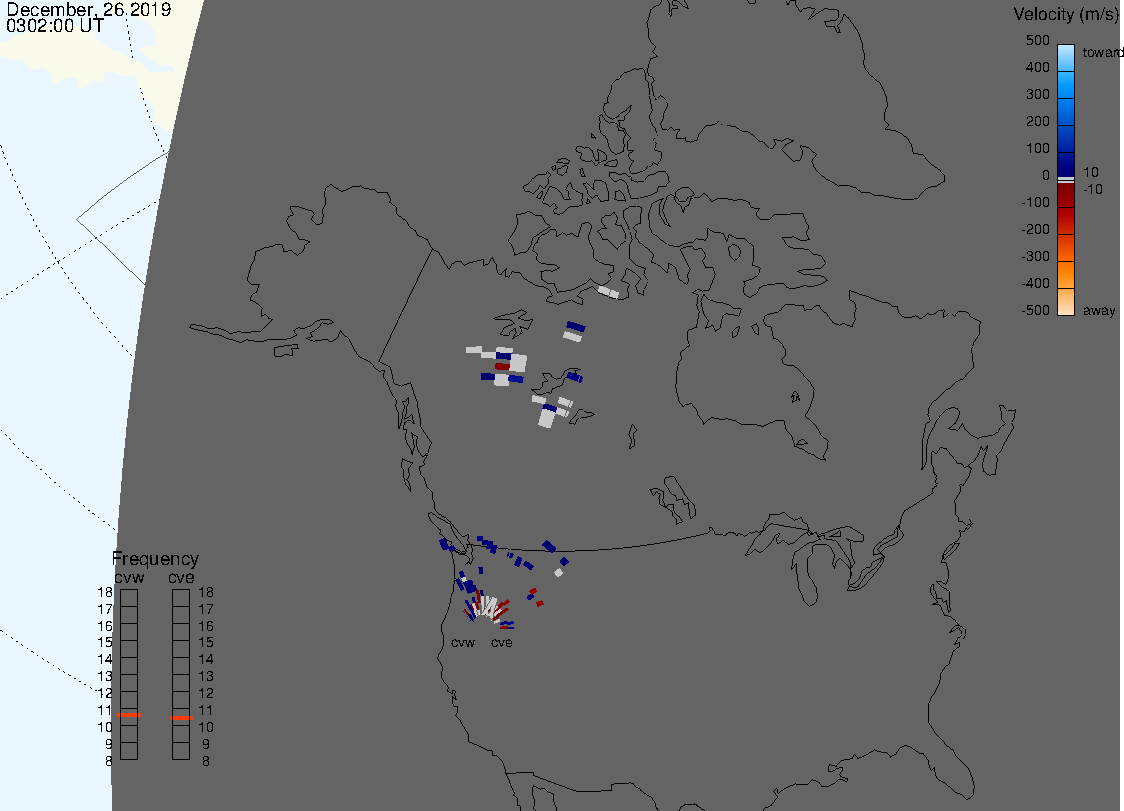Select 11 on the cvw frequency scale
Screen dimensions: 1124x811
(x=105, y=710)
